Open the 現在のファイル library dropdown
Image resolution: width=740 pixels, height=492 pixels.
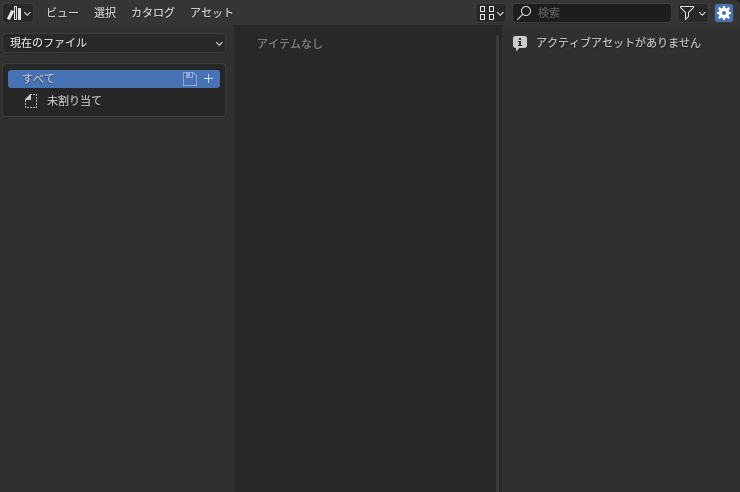point(114,43)
